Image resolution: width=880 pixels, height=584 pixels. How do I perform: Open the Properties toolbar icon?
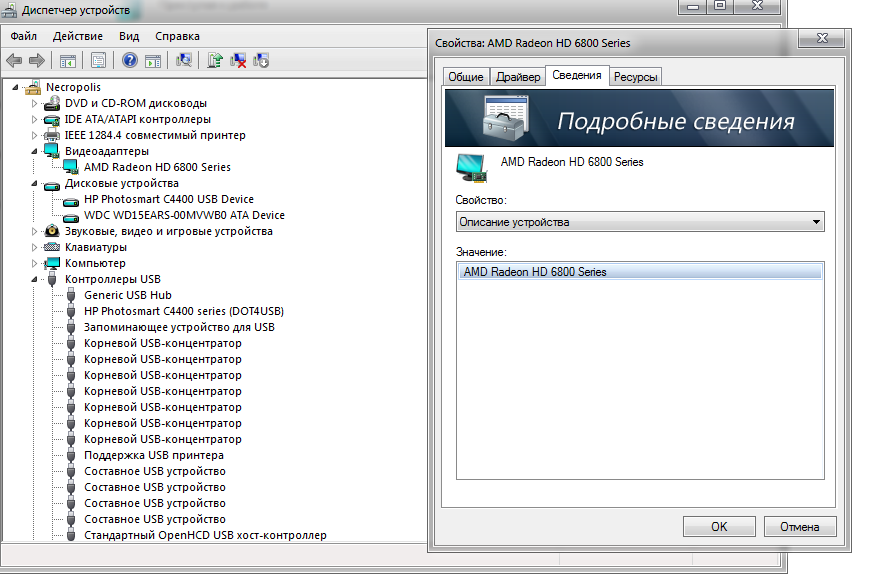pyautogui.click(x=98, y=60)
